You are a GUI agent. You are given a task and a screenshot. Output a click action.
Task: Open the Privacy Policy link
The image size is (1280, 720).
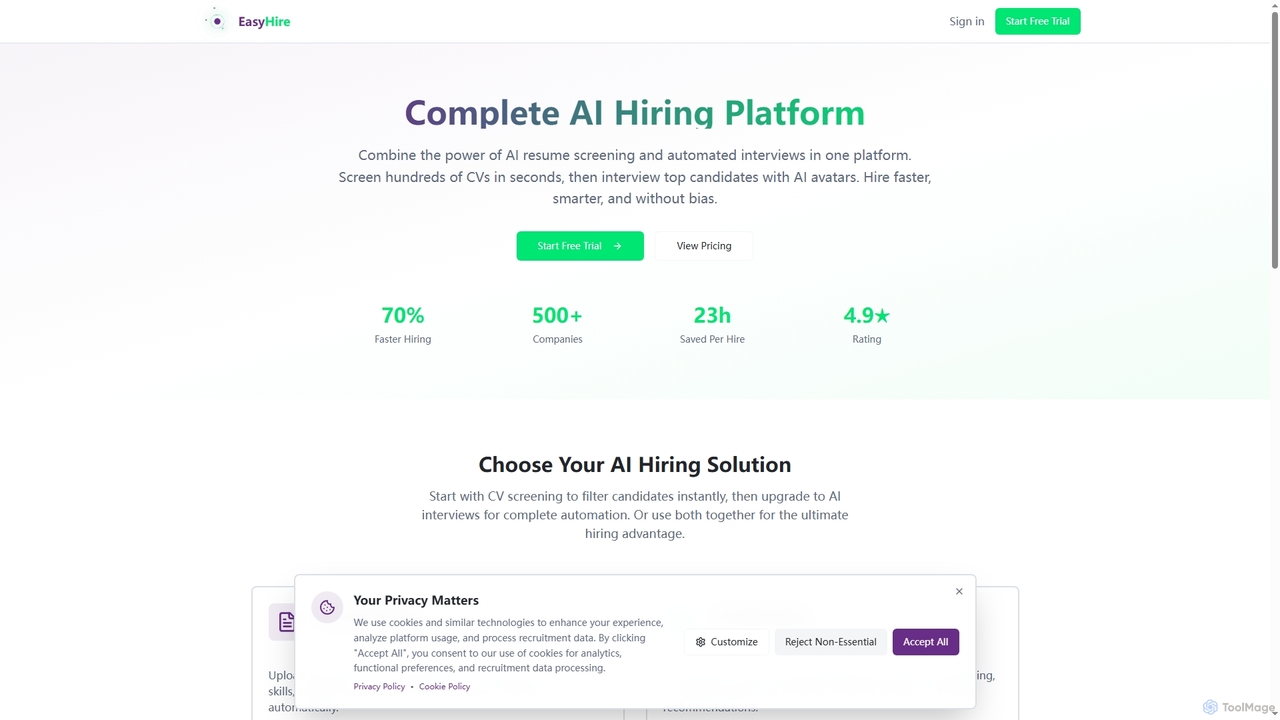(379, 686)
